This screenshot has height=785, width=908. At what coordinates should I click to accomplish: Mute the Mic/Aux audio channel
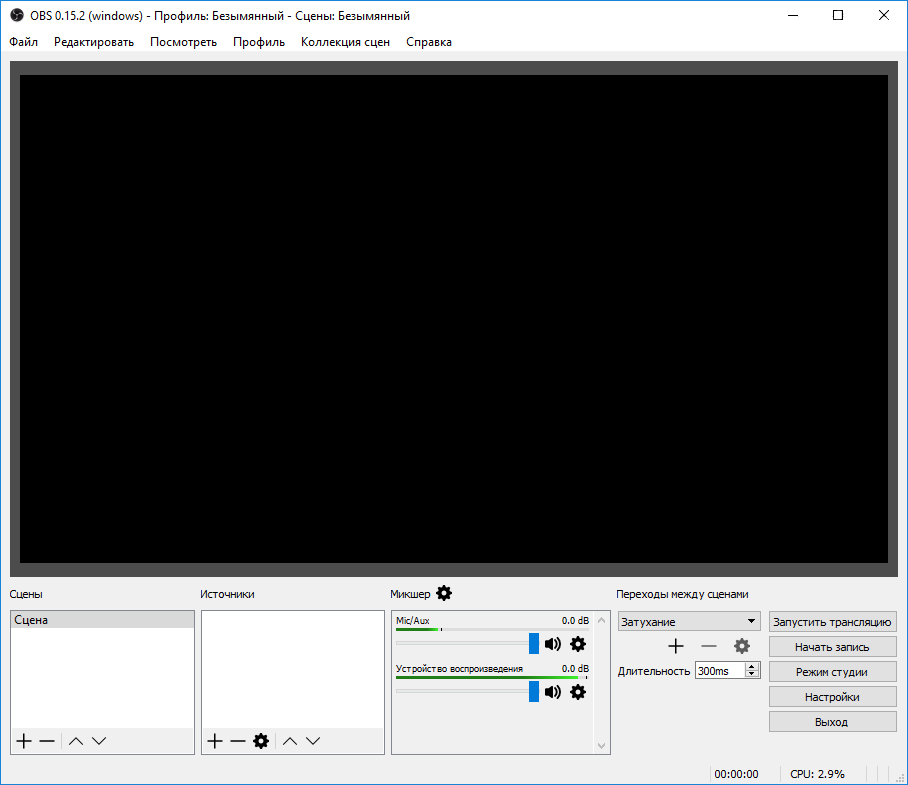(x=552, y=644)
